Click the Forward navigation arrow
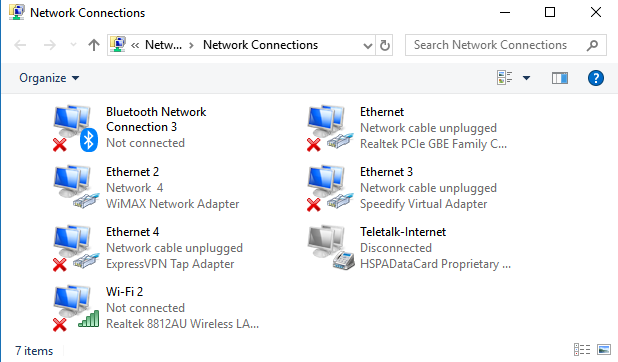The height and width of the screenshot is (362, 618). pyautogui.click(x=50, y=45)
